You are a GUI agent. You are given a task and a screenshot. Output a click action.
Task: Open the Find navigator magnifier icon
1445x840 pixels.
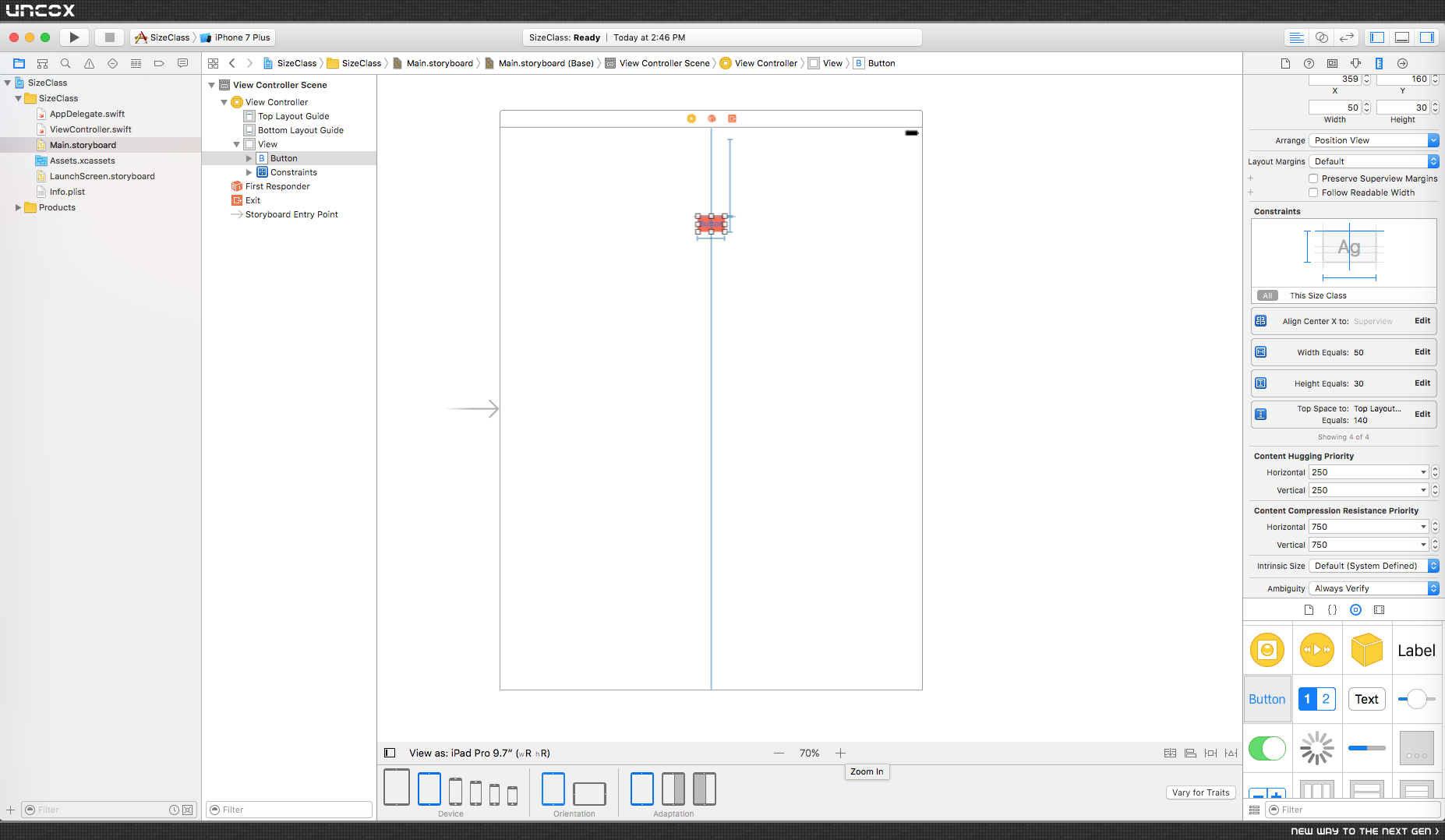[65, 63]
